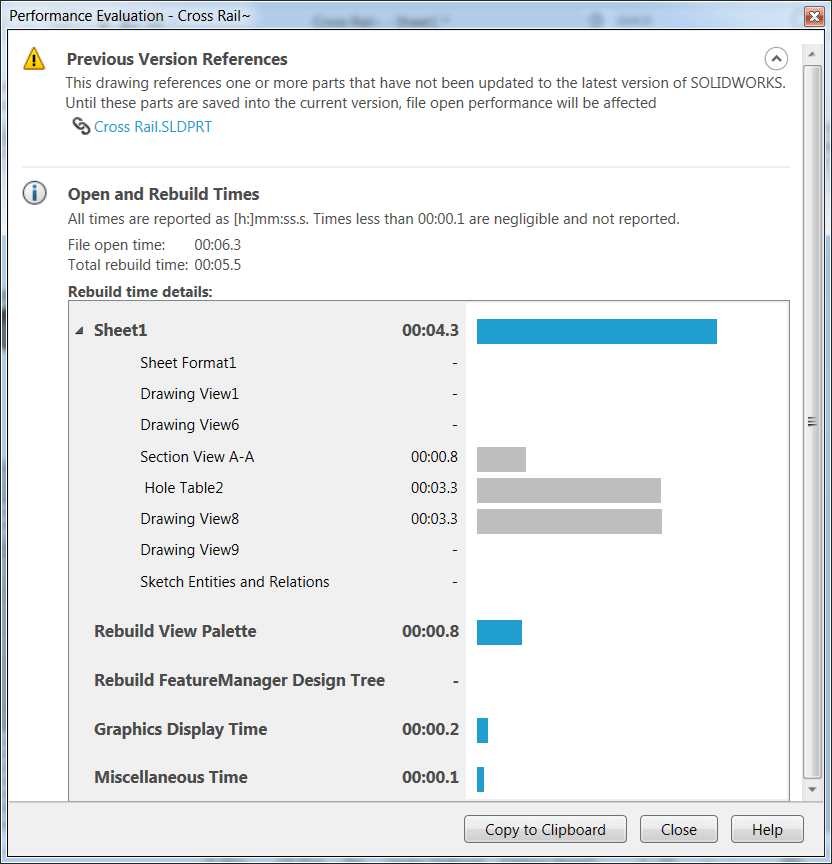Collapse the Sheet1 tree node

pyautogui.click(x=80, y=331)
